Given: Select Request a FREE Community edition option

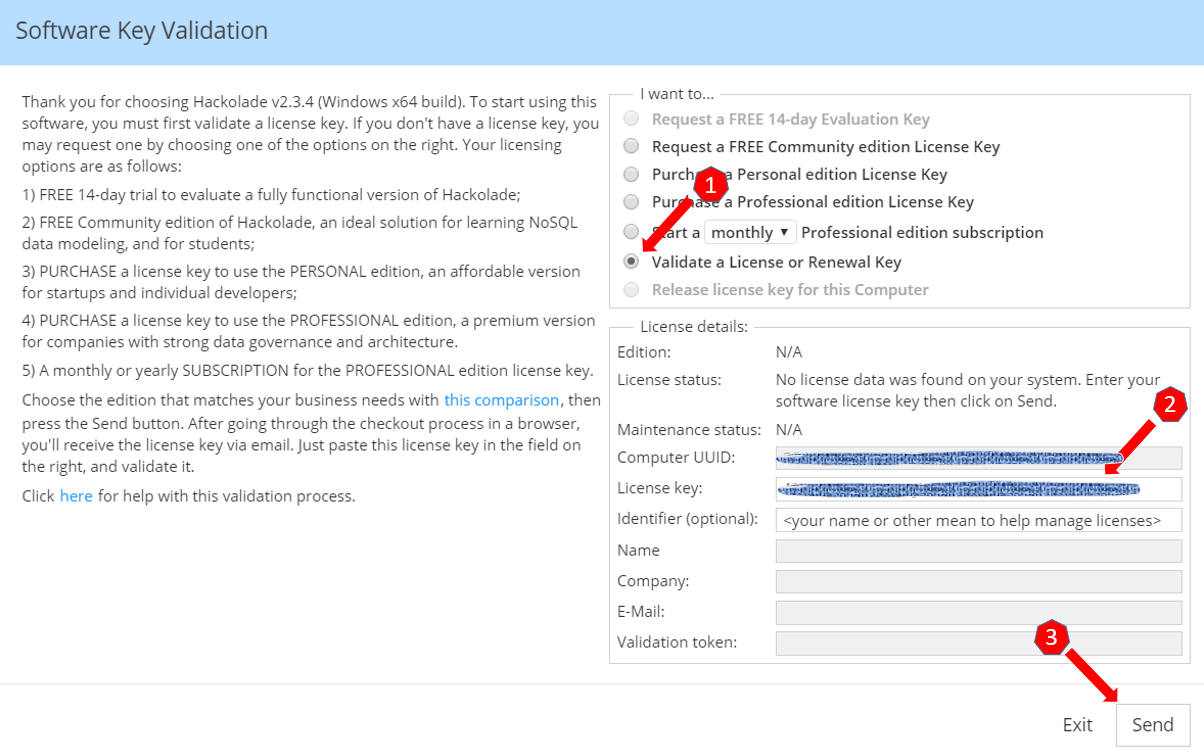Looking at the screenshot, I should click(631, 147).
